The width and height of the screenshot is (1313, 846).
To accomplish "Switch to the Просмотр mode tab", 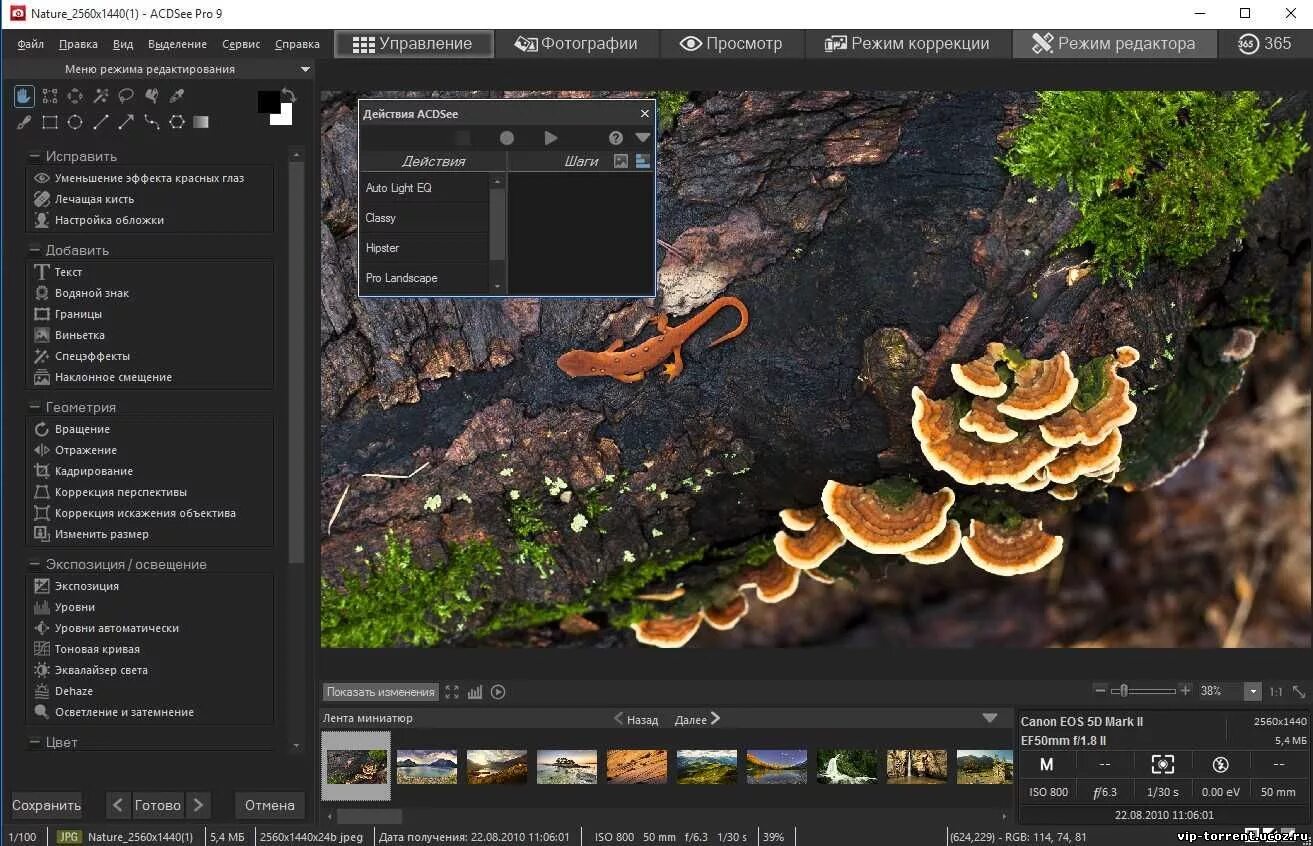I will (730, 44).
